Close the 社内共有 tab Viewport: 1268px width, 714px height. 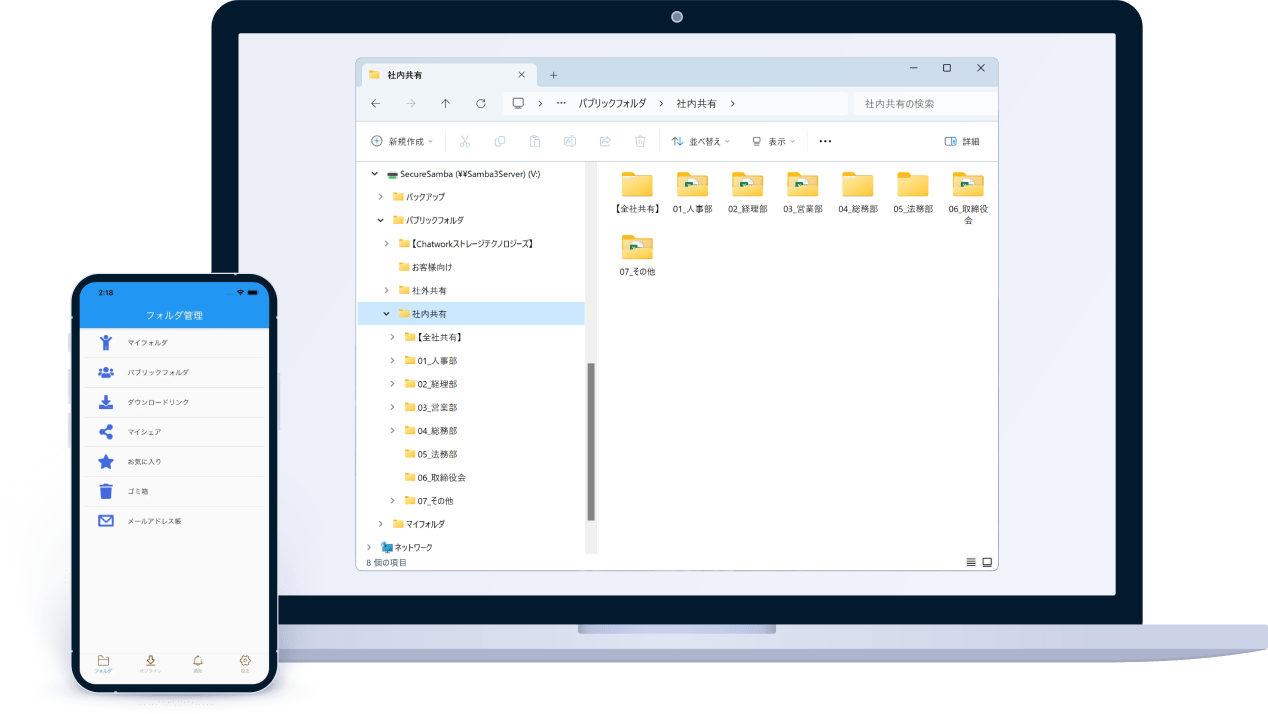pos(521,75)
